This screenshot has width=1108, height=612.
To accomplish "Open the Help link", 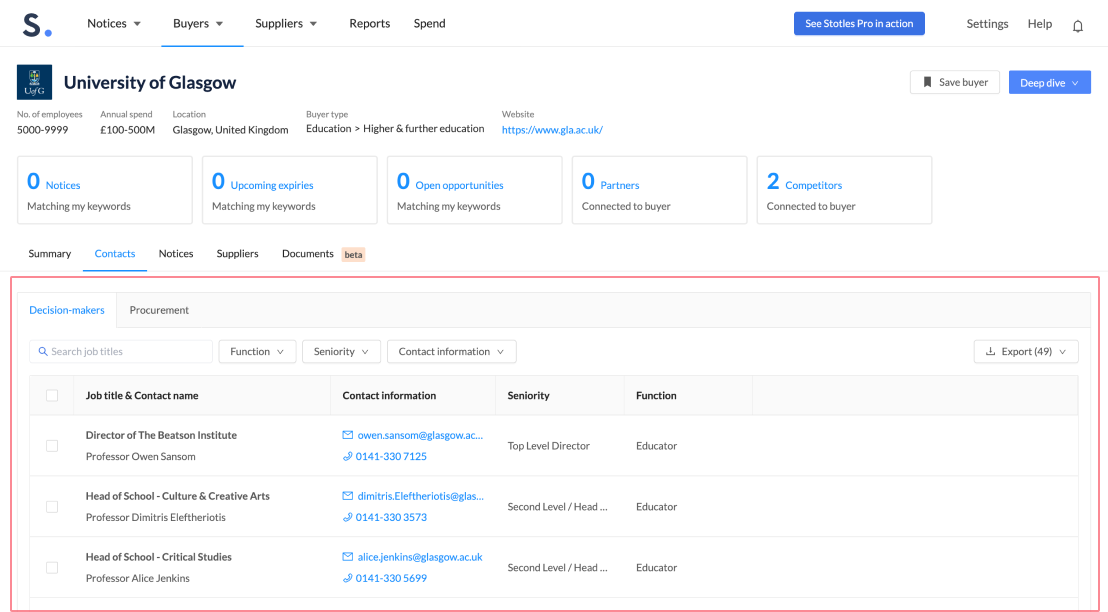I will 1039,23.
